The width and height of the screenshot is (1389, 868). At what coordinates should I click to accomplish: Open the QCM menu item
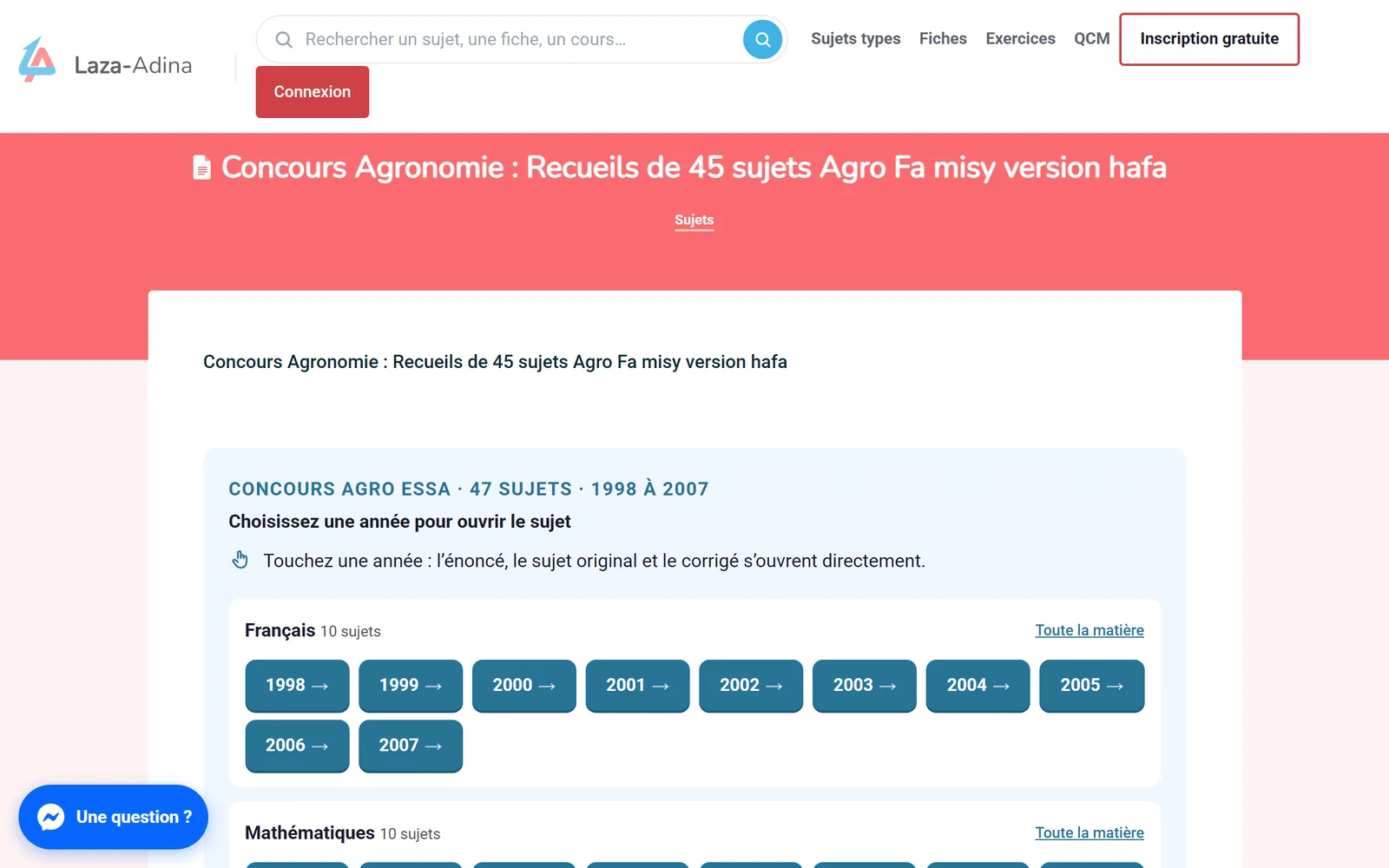[1091, 38]
